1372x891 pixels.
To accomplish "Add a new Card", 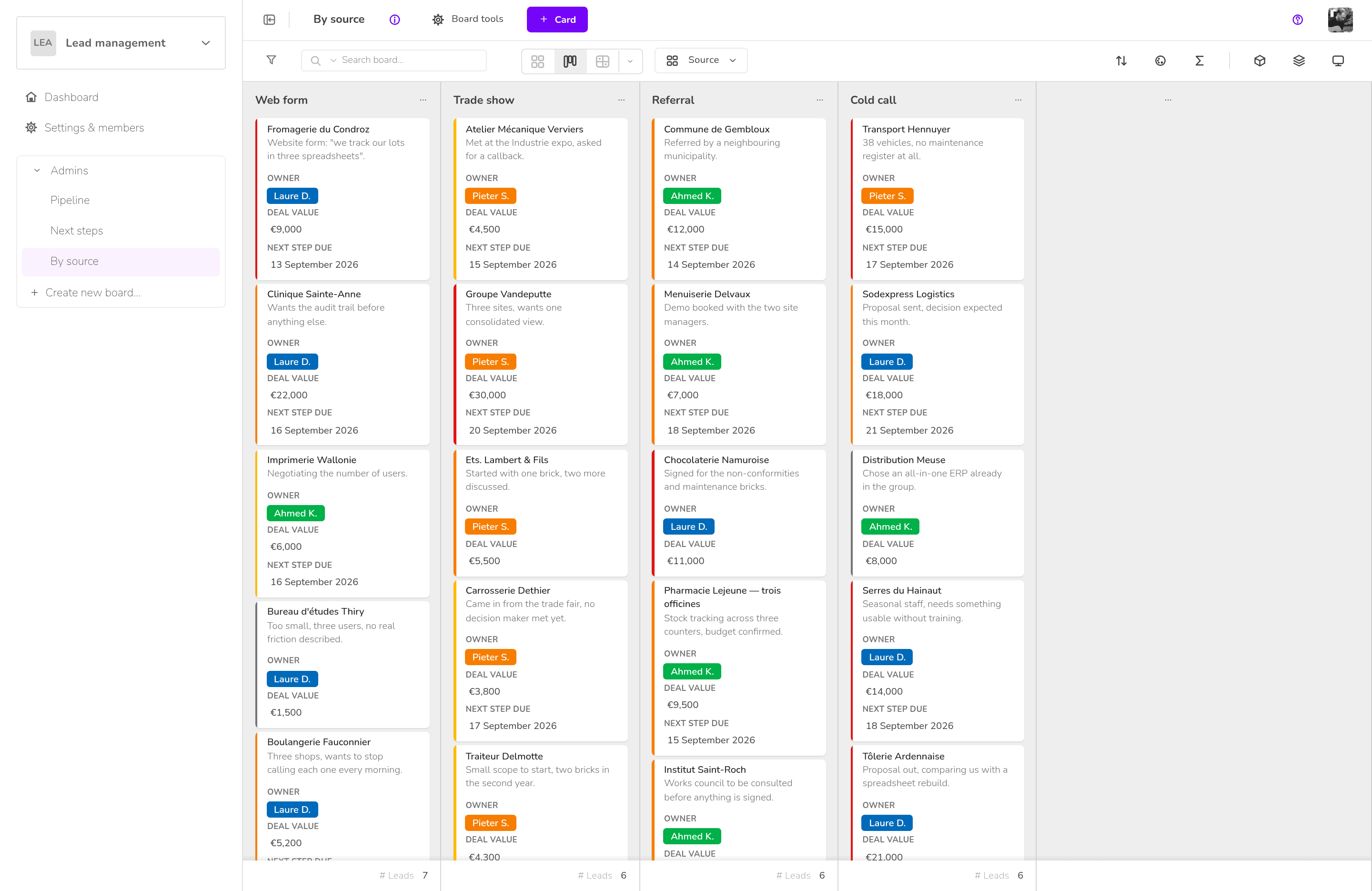I will 557,20.
